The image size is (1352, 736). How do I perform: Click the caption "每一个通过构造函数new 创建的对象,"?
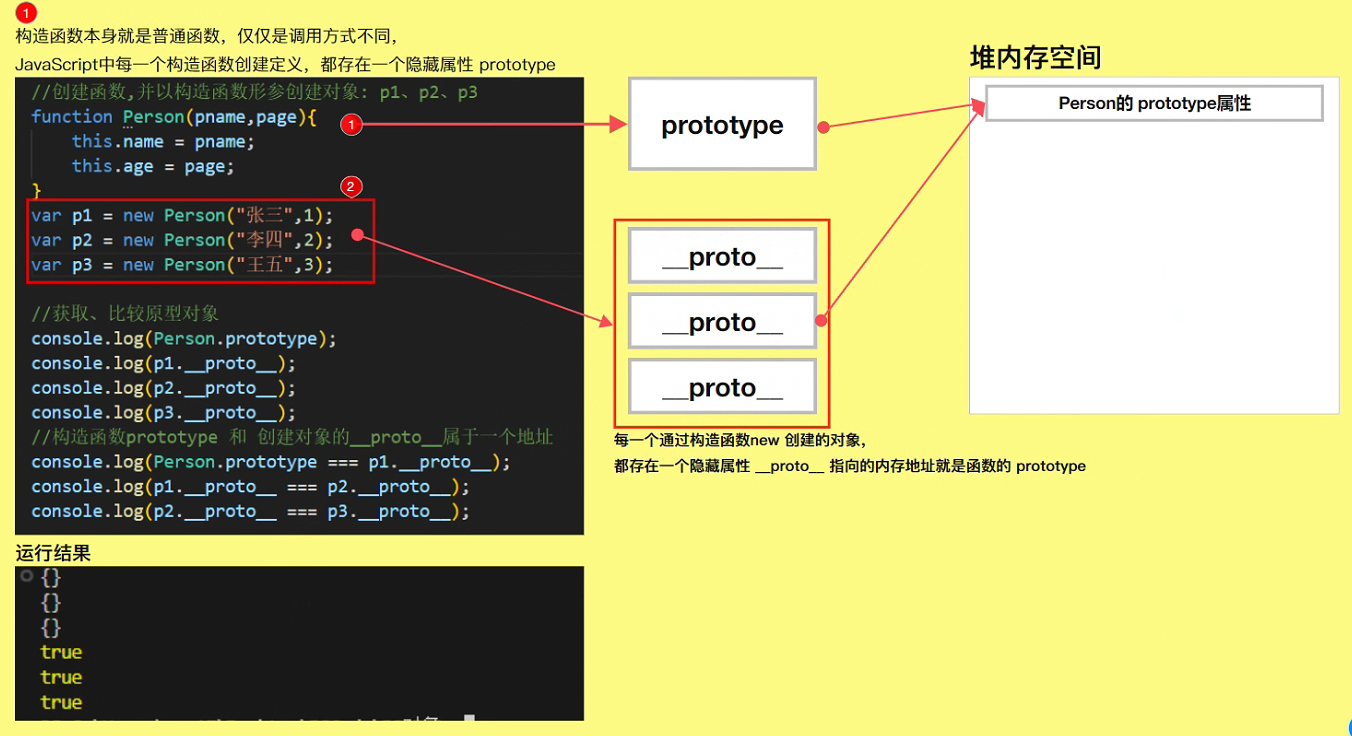click(x=740, y=440)
